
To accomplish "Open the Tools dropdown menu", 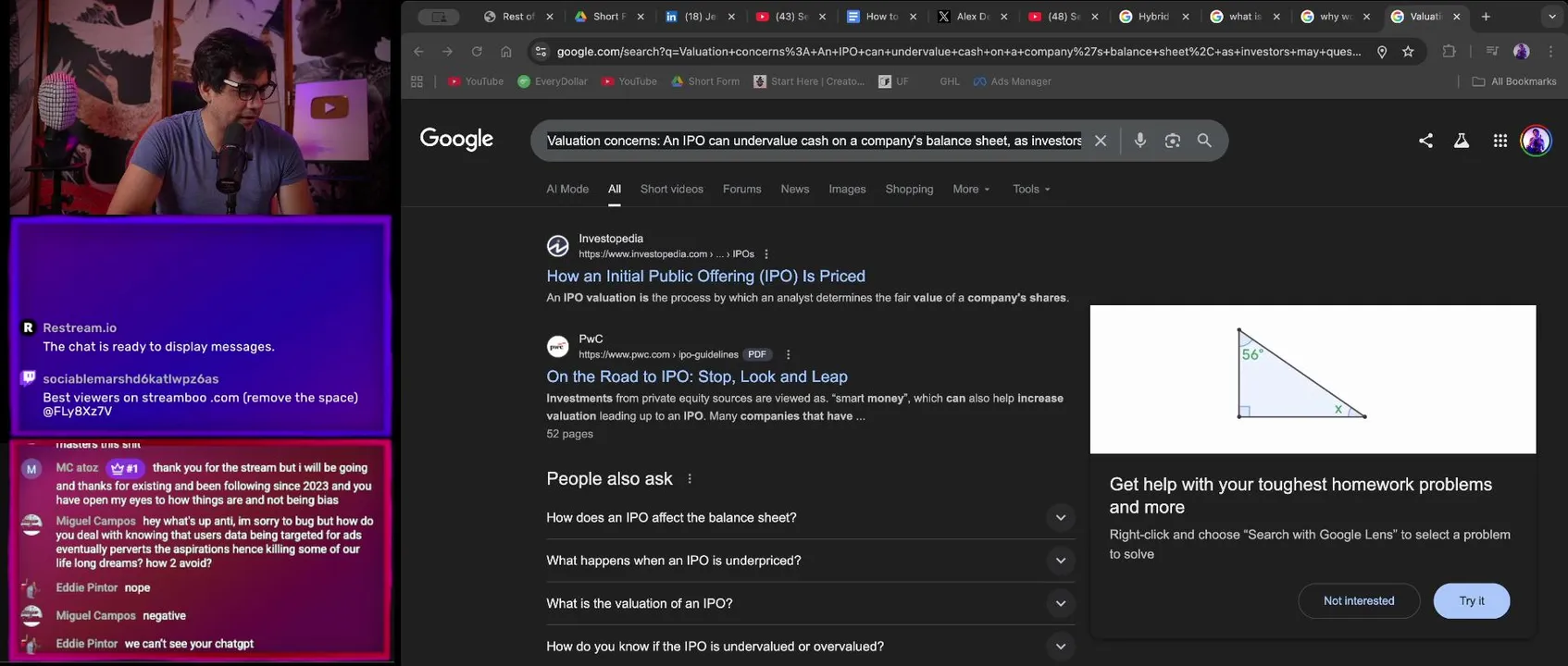I will pos(1031,190).
